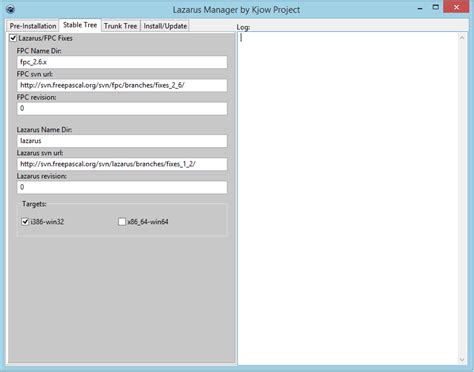The image size is (474, 372).
Task: Maximize the Lazarus Manager window
Action: click(x=436, y=7)
